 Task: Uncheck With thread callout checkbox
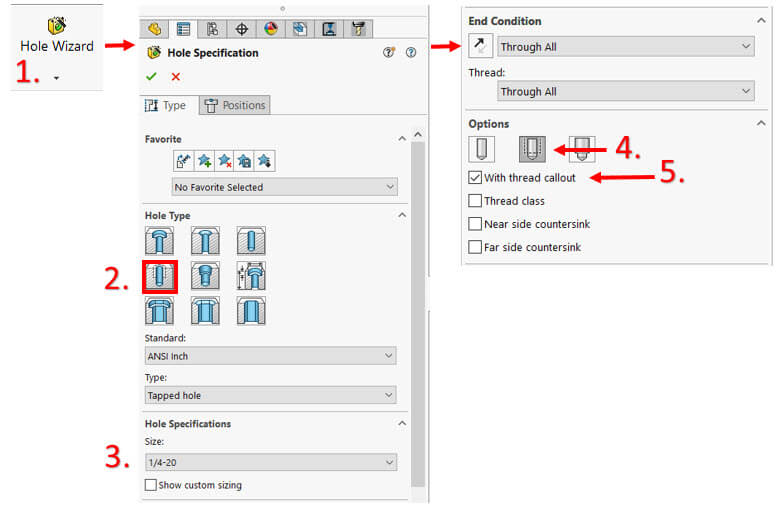pos(475,177)
